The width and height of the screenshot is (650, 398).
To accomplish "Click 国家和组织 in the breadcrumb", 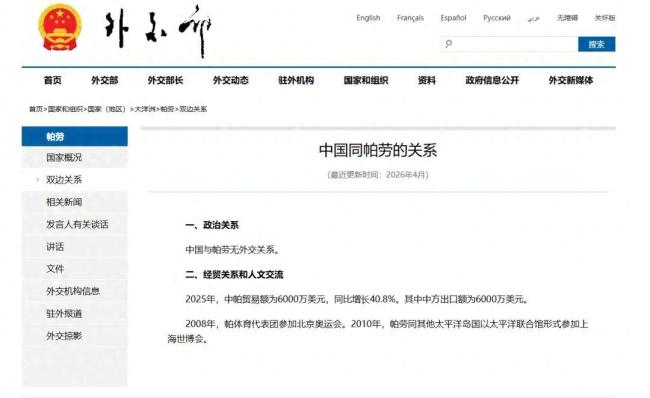I will 65,109.
